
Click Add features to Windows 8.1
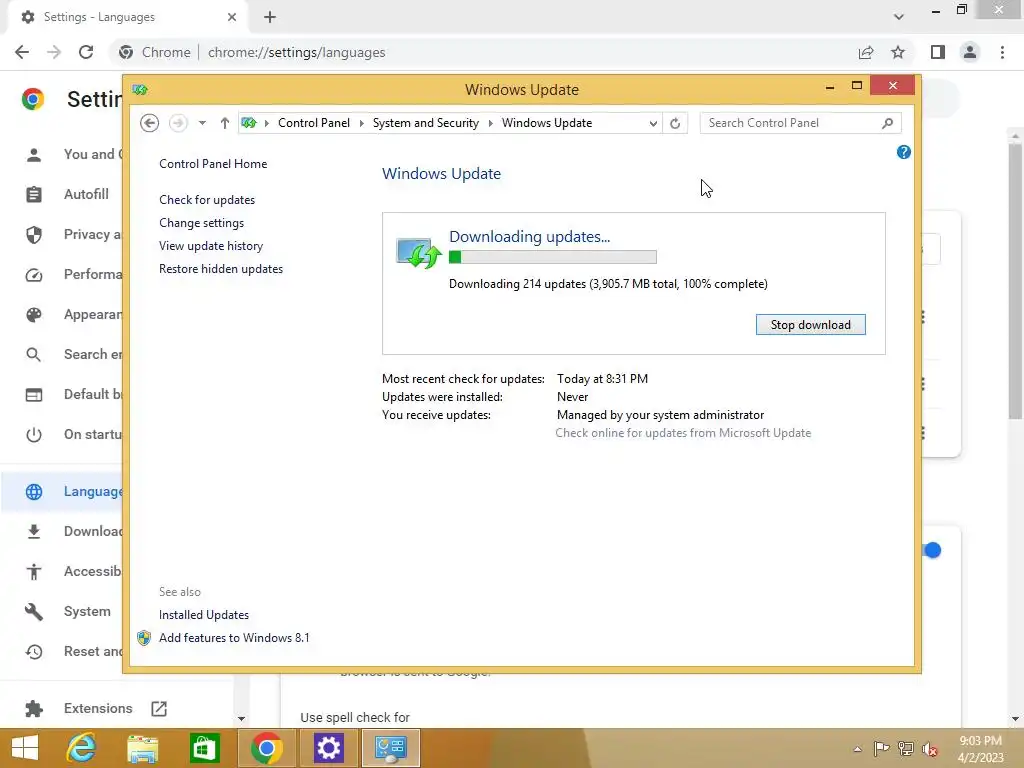click(234, 637)
